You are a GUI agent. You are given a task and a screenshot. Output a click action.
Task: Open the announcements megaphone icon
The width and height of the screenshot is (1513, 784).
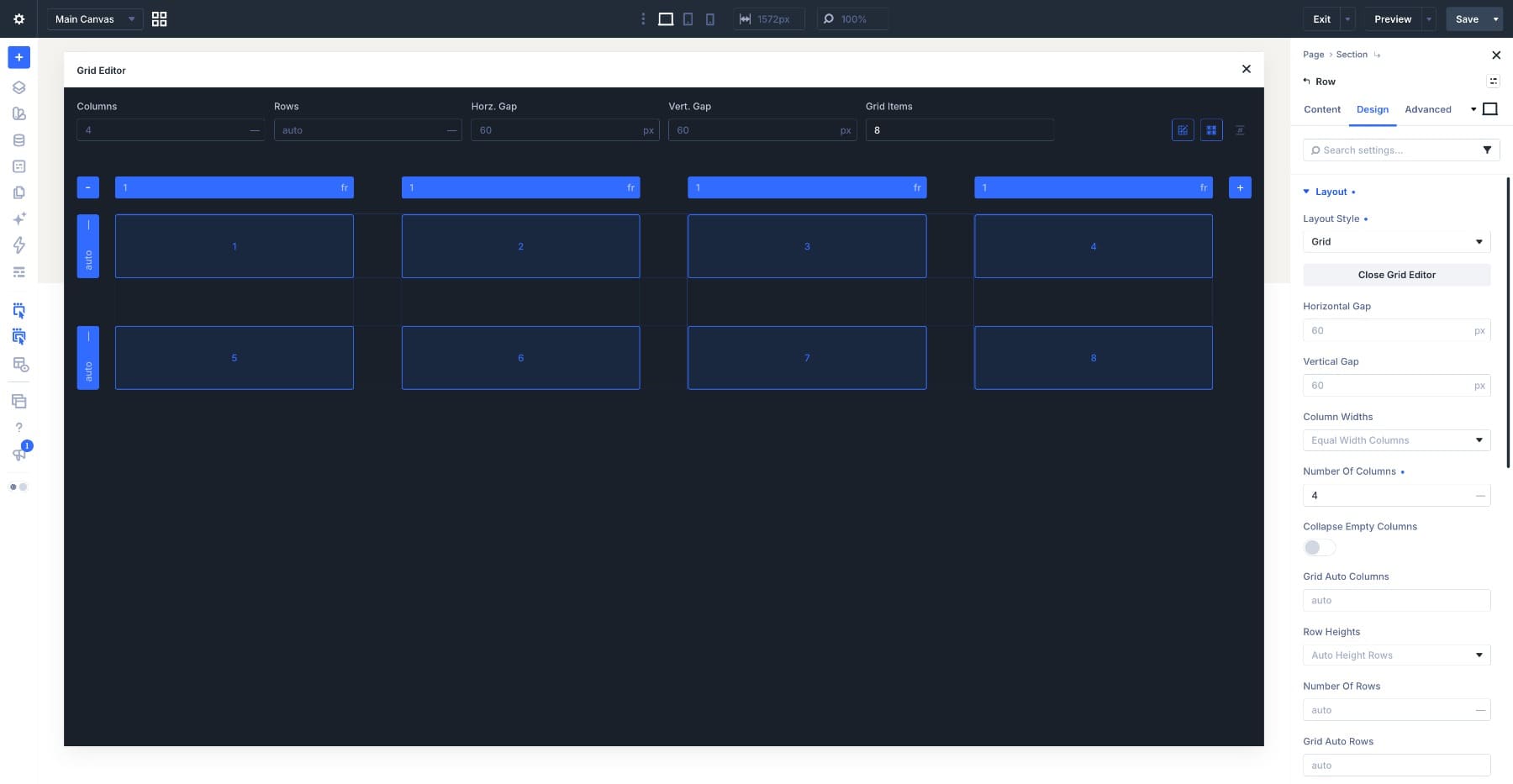tap(18, 454)
